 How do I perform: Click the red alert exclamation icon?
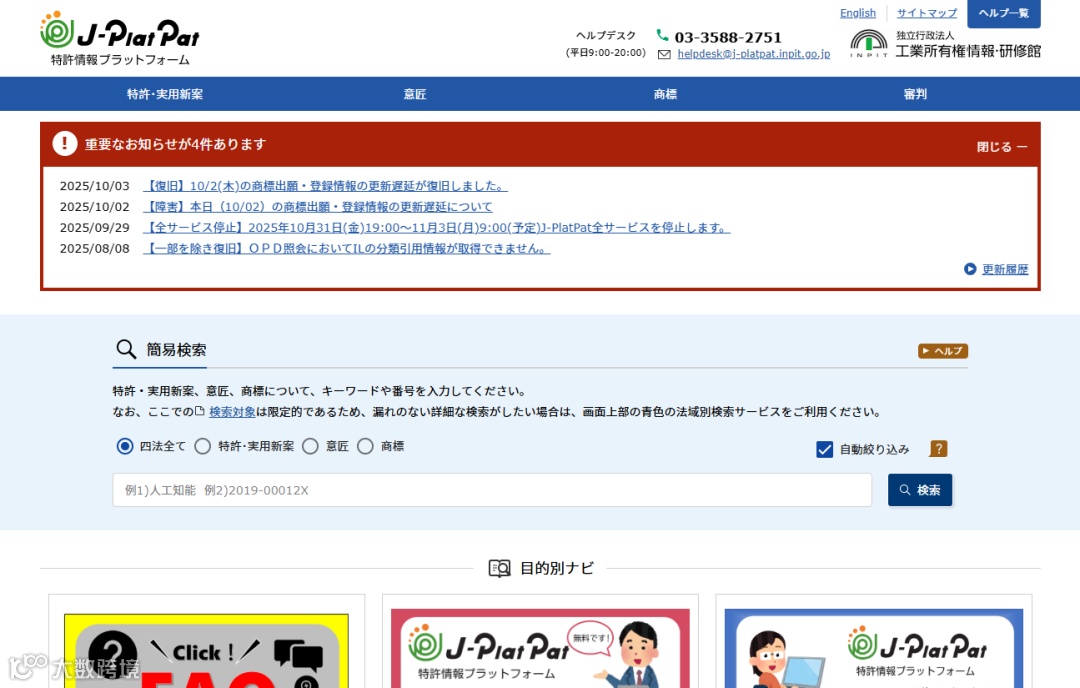tap(65, 143)
